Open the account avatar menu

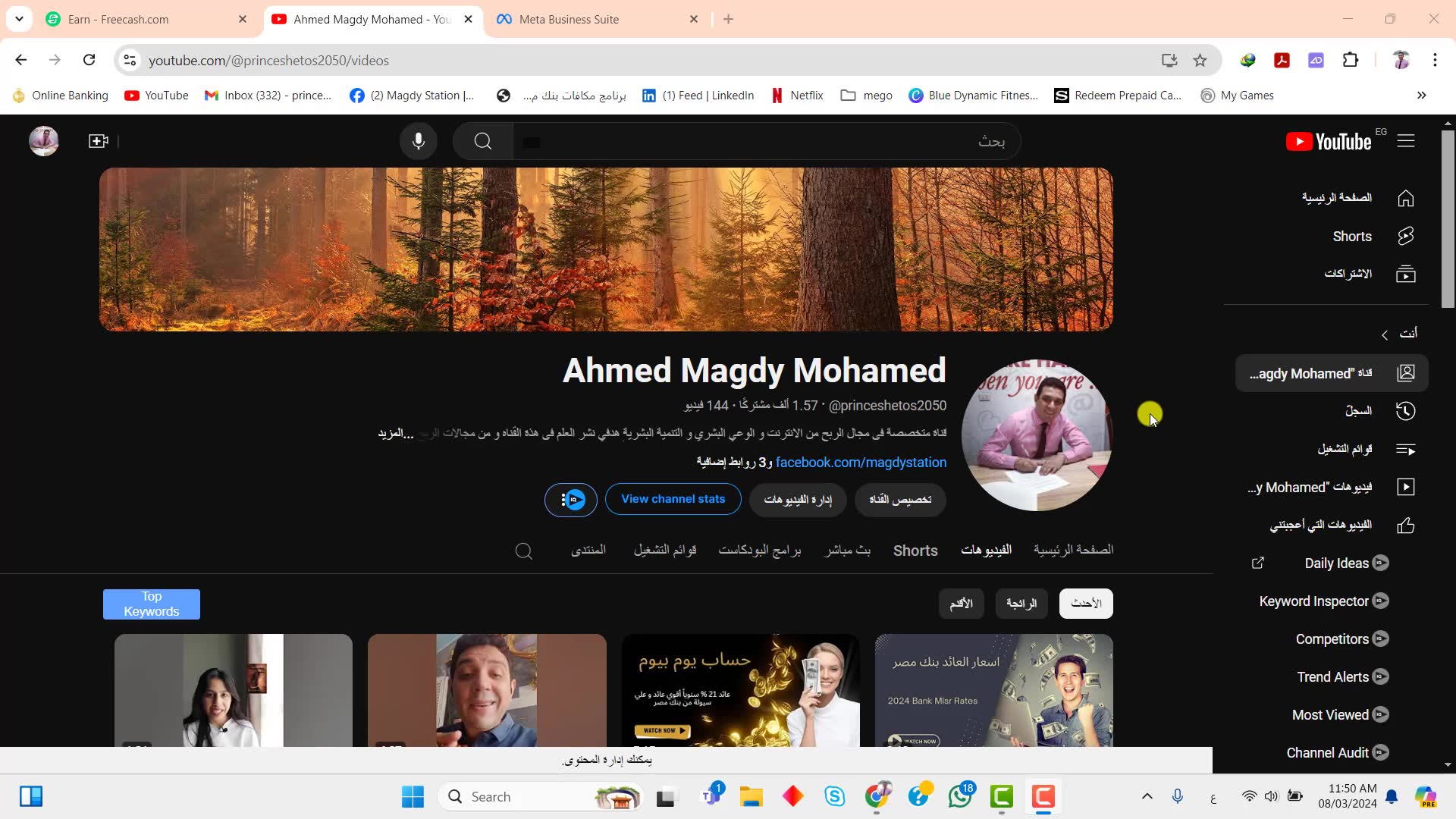44,141
